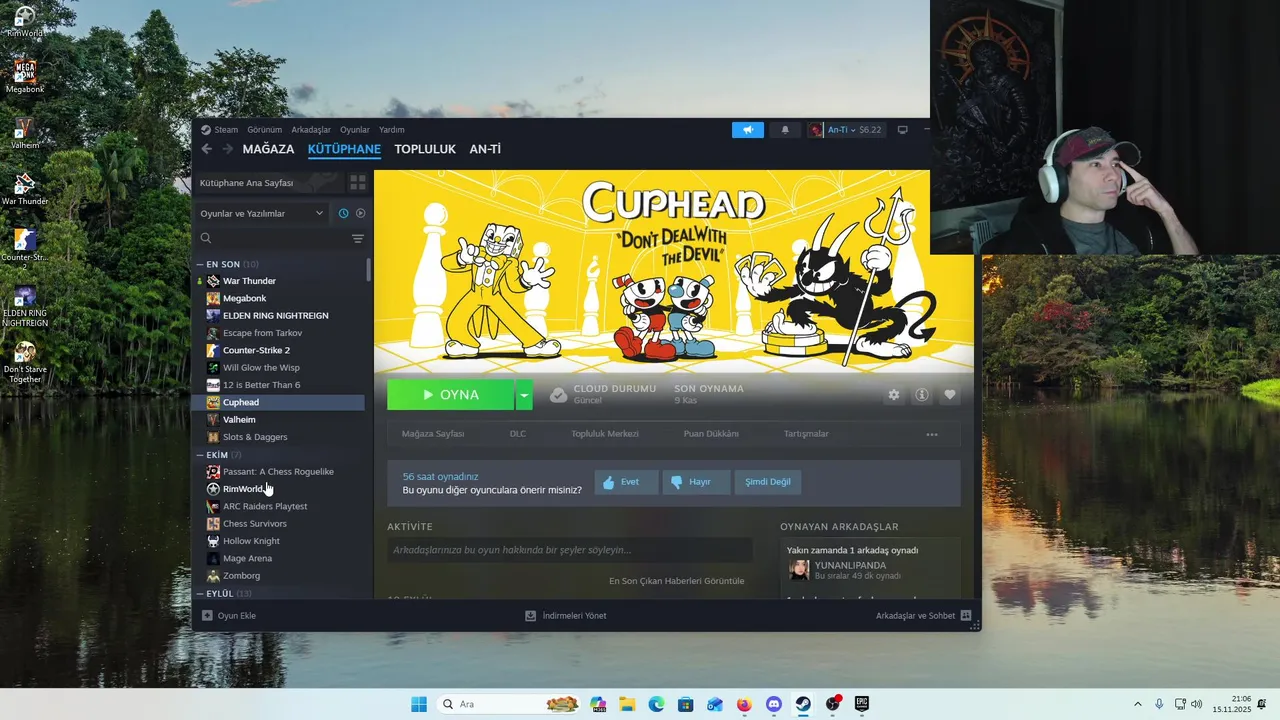
Task: Open İndirmeleri Yönet downloads manager
Action: click(x=566, y=616)
